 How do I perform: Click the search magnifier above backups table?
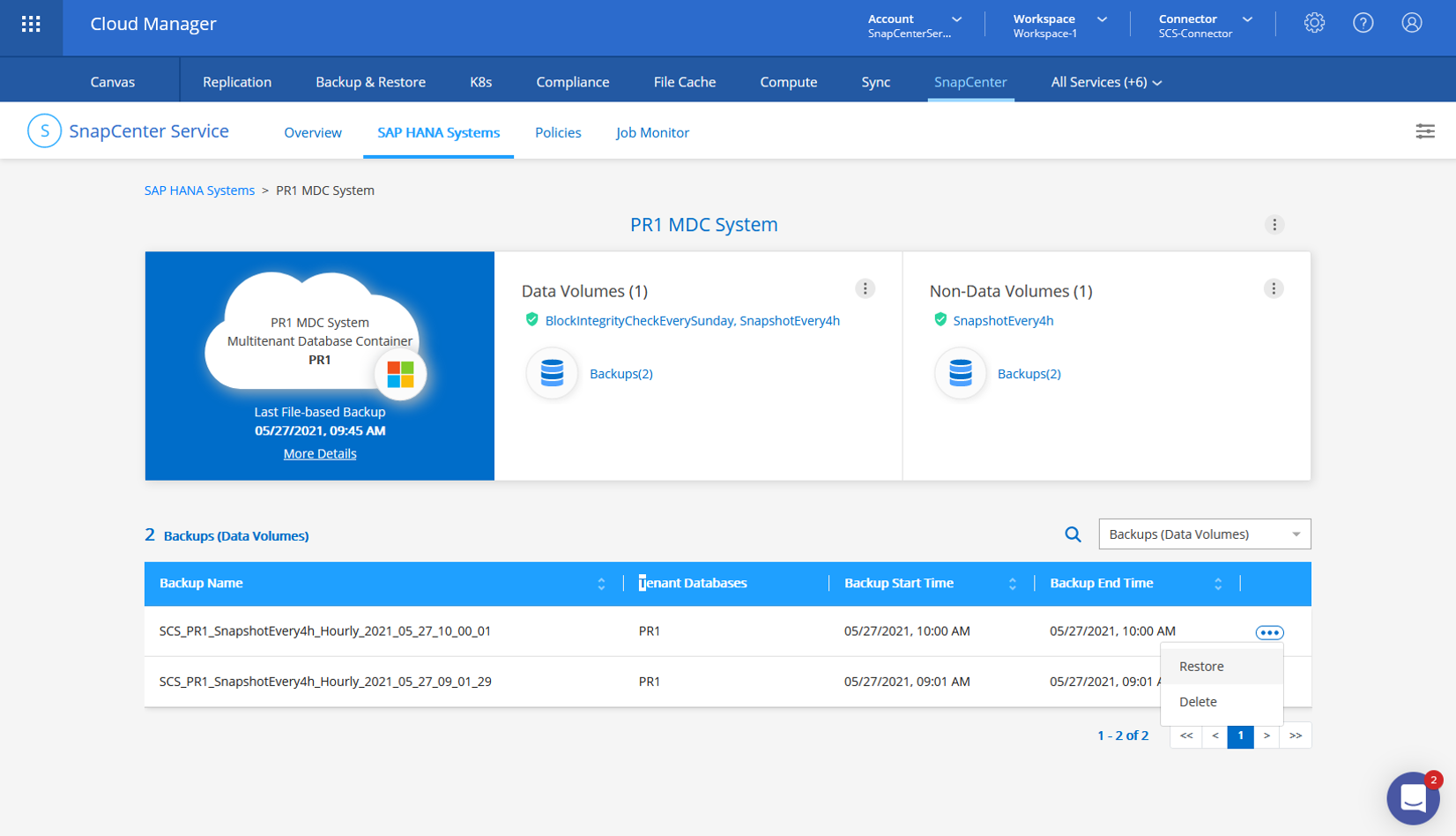[1073, 534]
